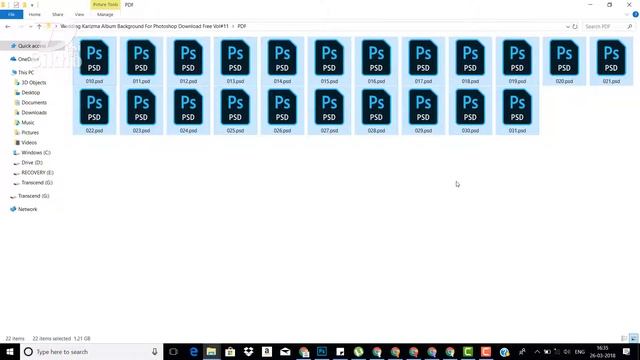
Task: Select the 024.psd file icon
Action: click(188, 107)
